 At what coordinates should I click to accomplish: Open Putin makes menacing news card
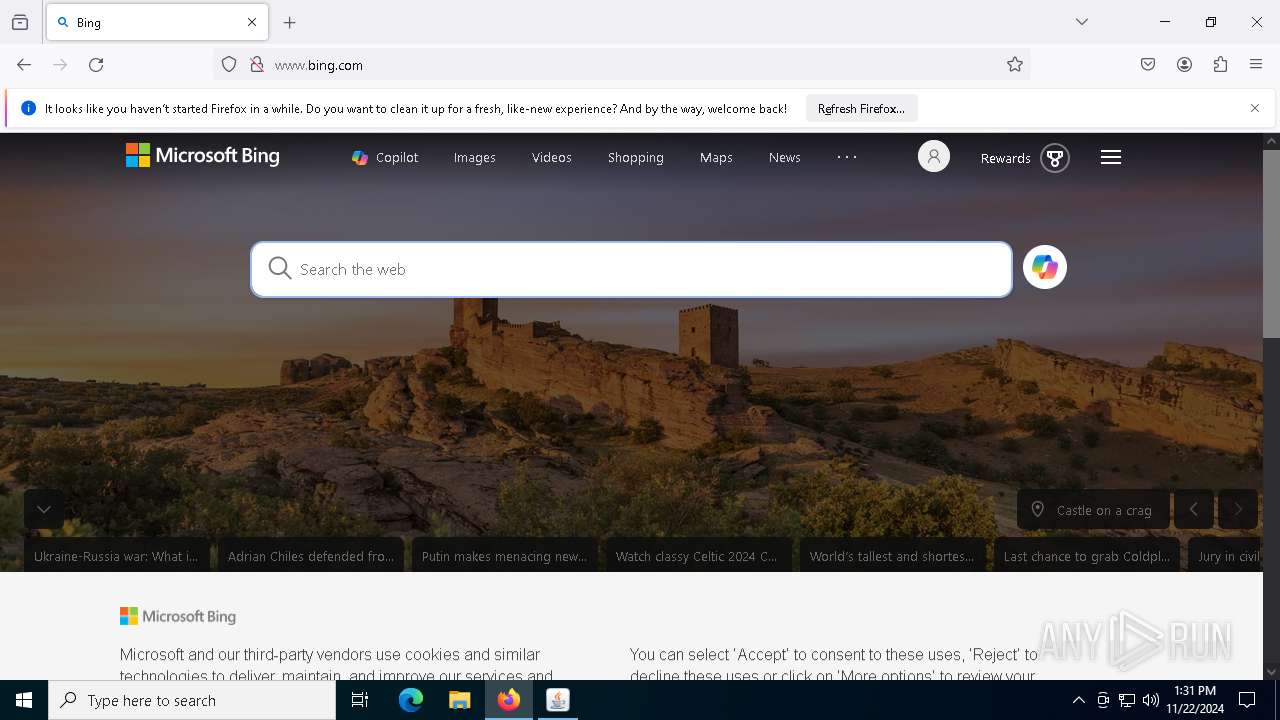(505, 556)
